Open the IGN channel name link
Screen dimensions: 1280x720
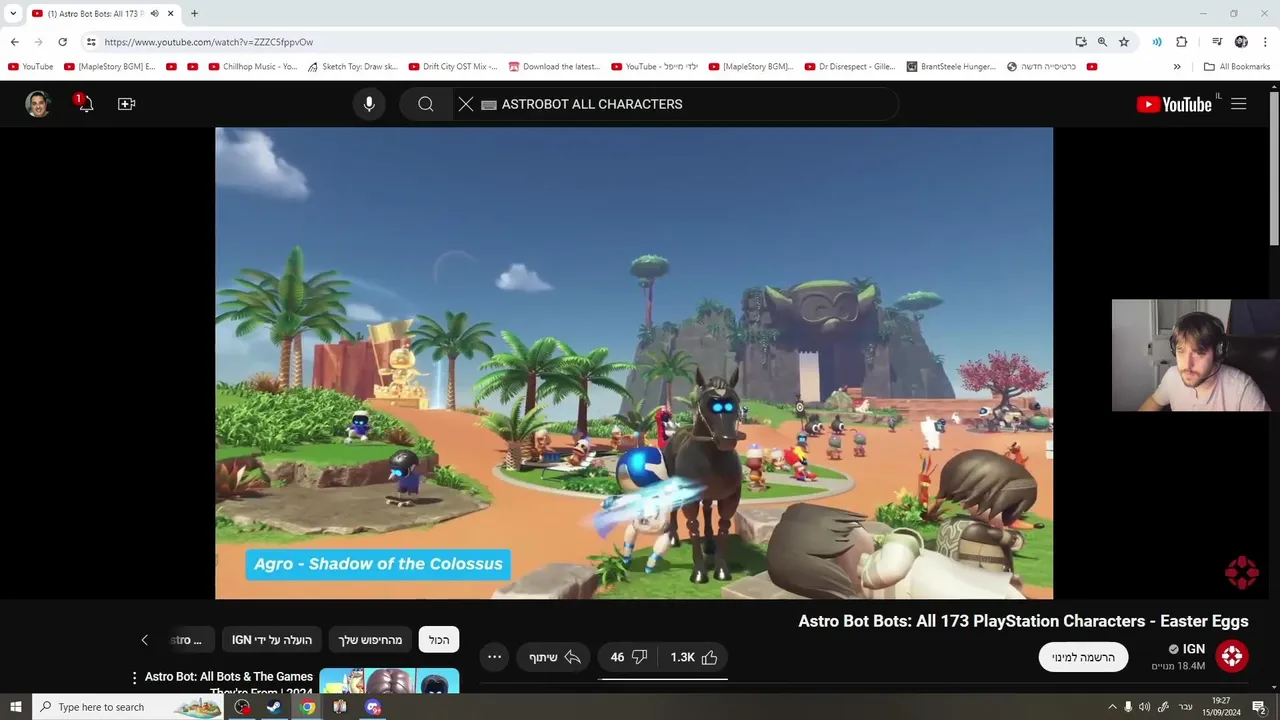pos(1194,649)
